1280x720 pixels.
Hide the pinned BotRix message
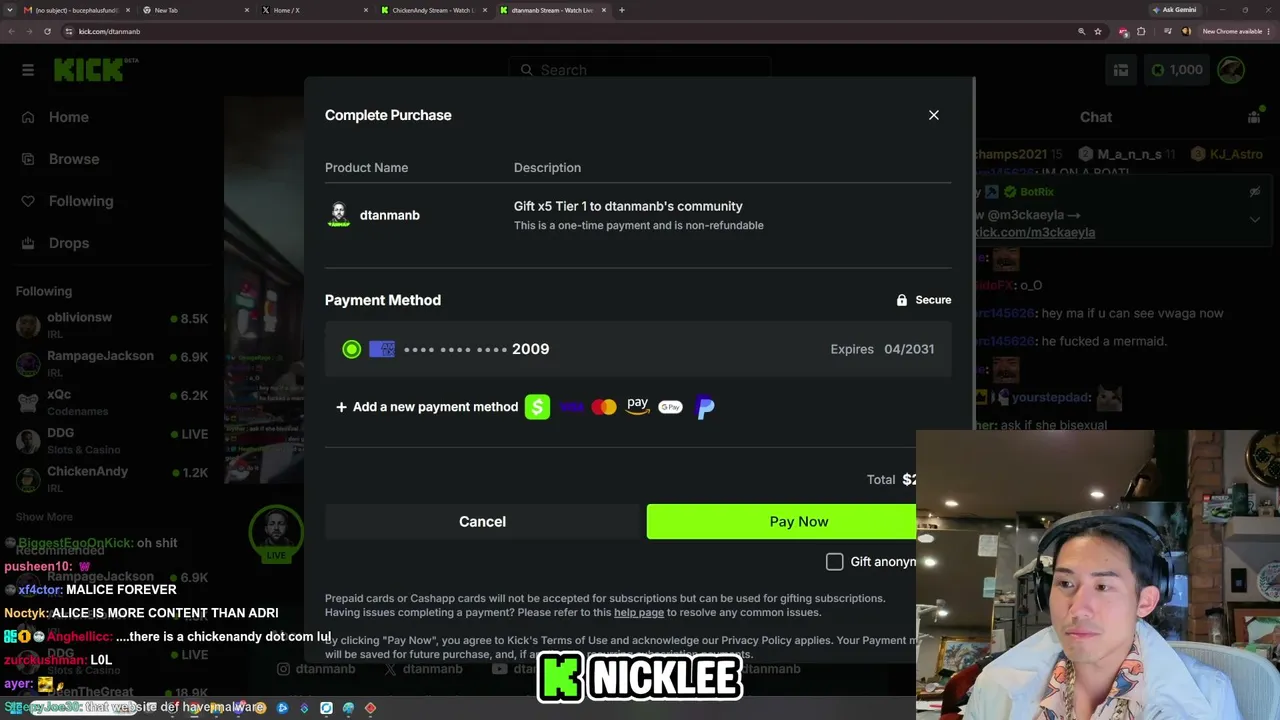click(x=1255, y=192)
